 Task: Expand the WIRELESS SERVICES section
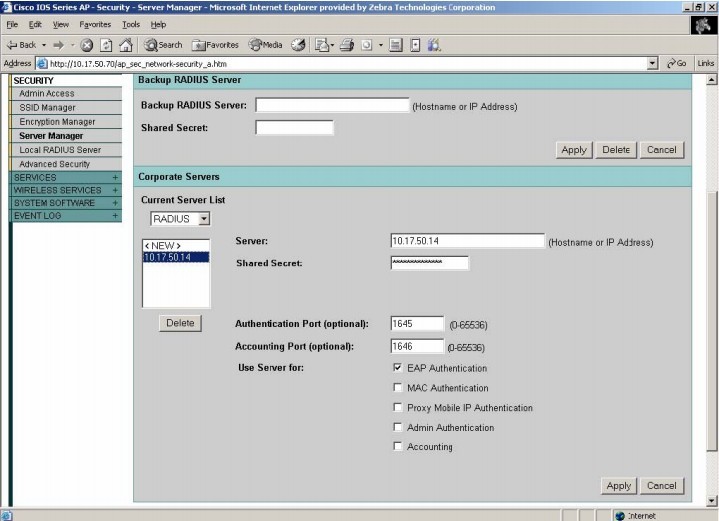pos(115,190)
